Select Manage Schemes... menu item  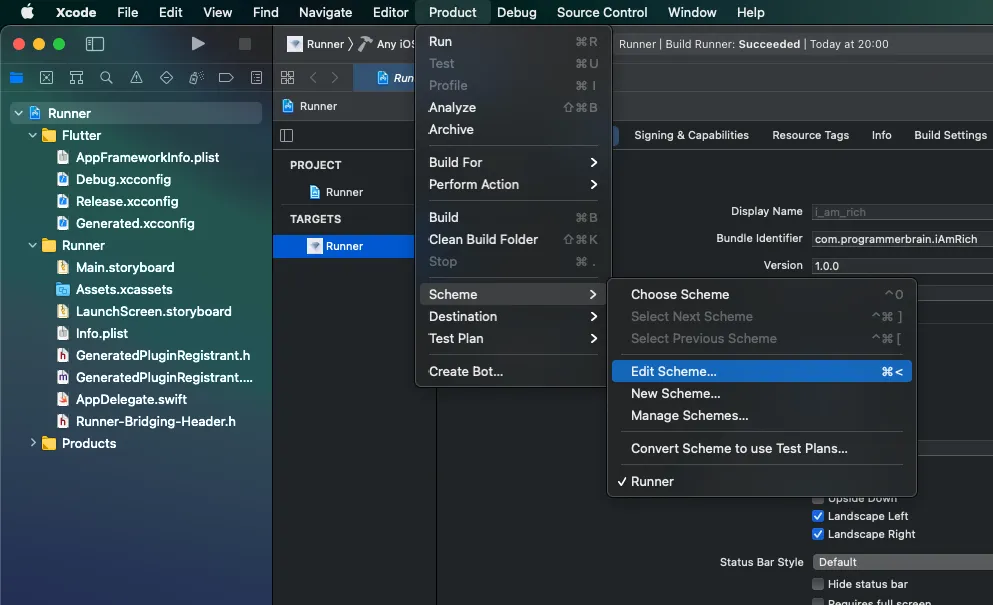pos(762,416)
